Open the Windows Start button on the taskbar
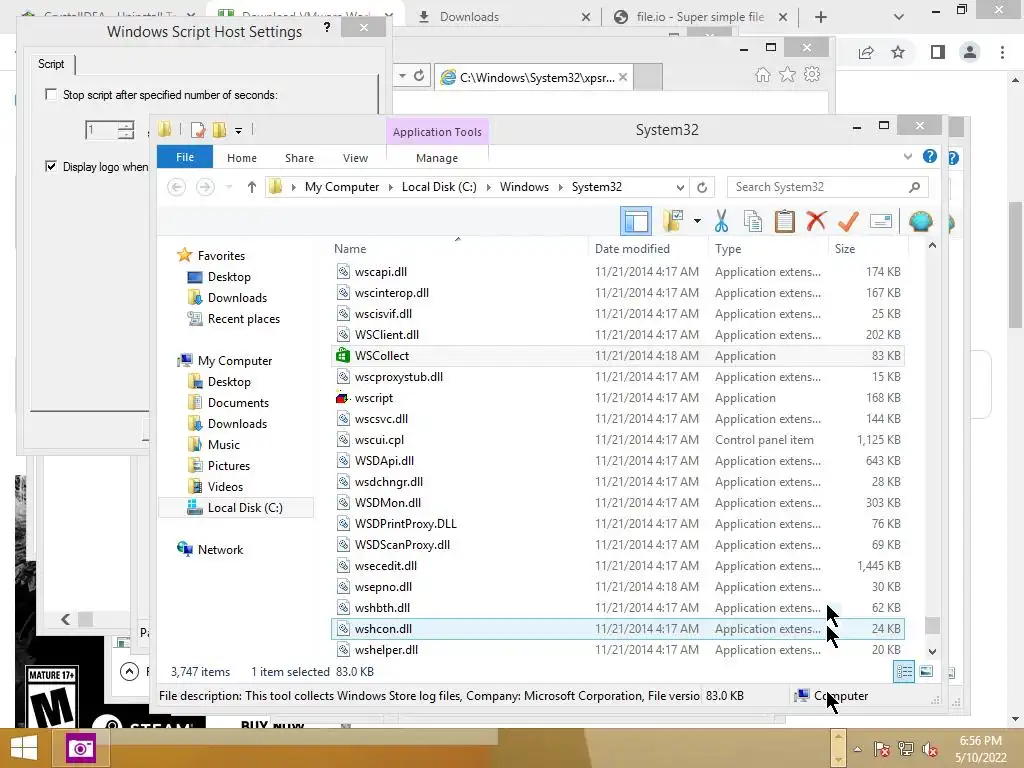 (x=24, y=748)
